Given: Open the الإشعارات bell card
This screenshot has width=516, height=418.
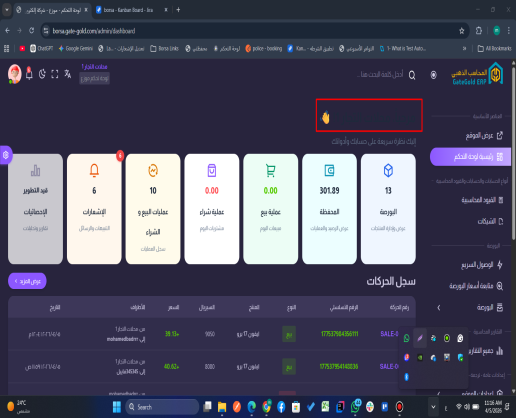Looking at the screenshot, I should (94, 209).
